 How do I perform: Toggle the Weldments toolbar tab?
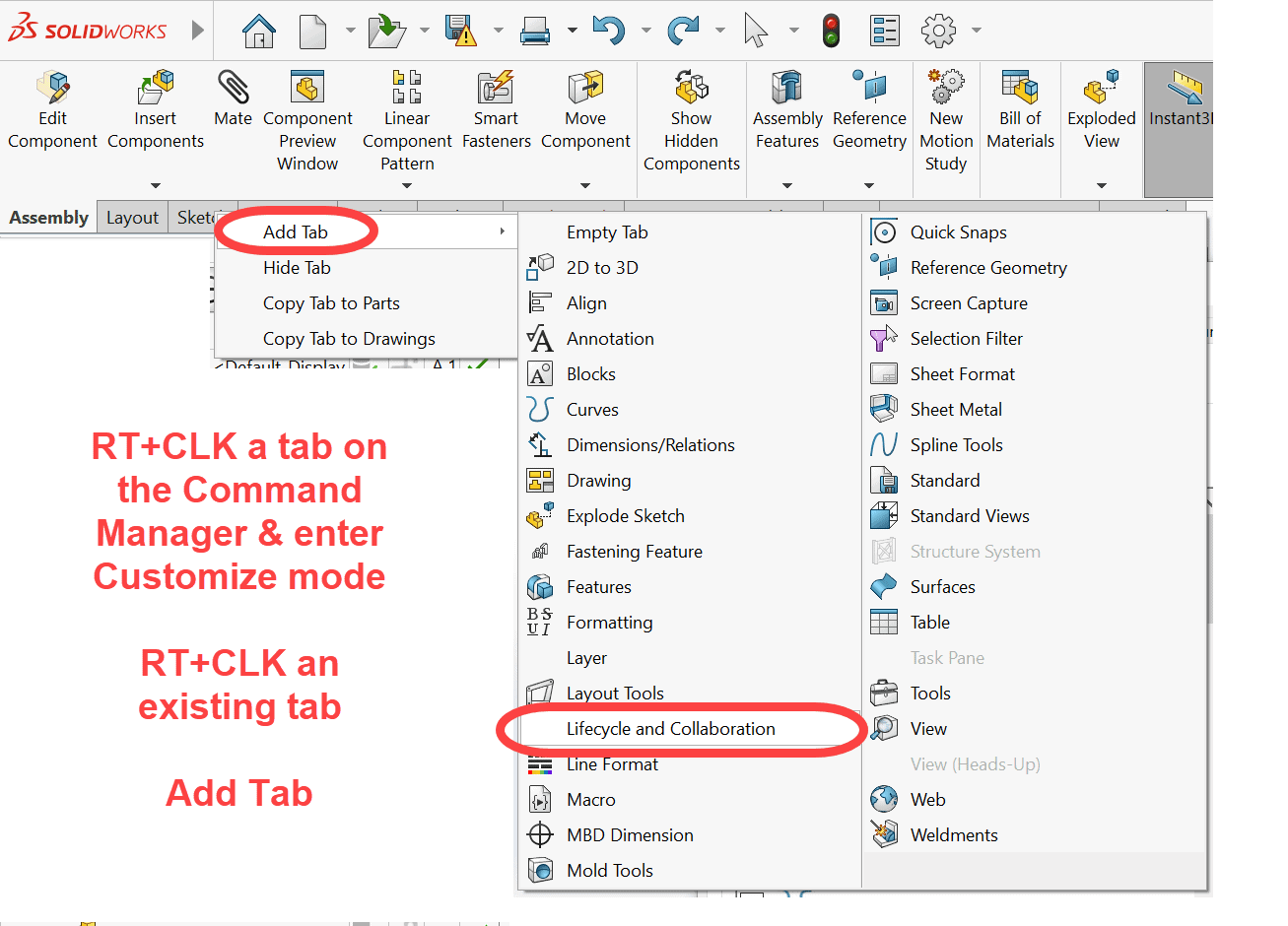pyautogui.click(x=953, y=835)
